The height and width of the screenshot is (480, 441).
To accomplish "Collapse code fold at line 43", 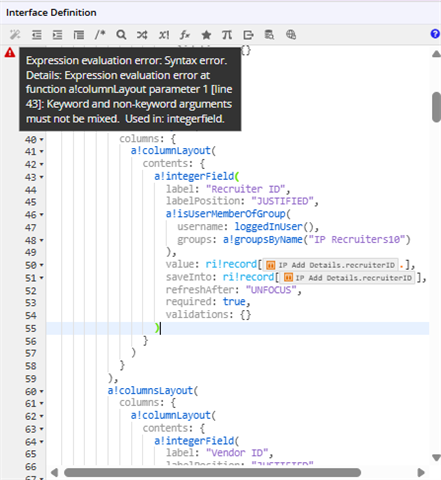I will point(42,177).
